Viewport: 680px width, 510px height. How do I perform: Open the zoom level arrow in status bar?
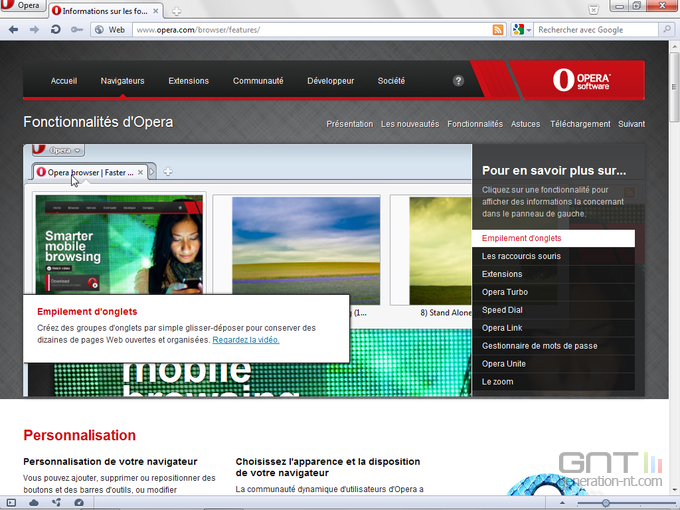tap(562, 503)
